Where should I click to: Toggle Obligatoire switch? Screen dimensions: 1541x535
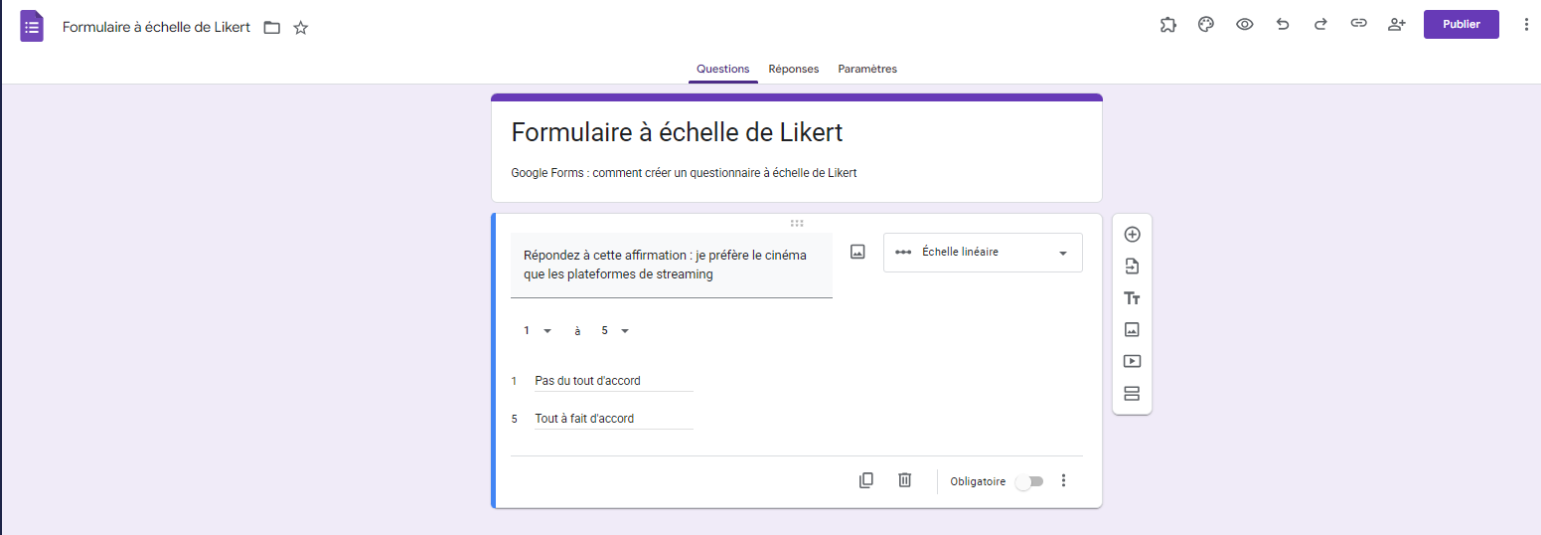click(x=1028, y=481)
